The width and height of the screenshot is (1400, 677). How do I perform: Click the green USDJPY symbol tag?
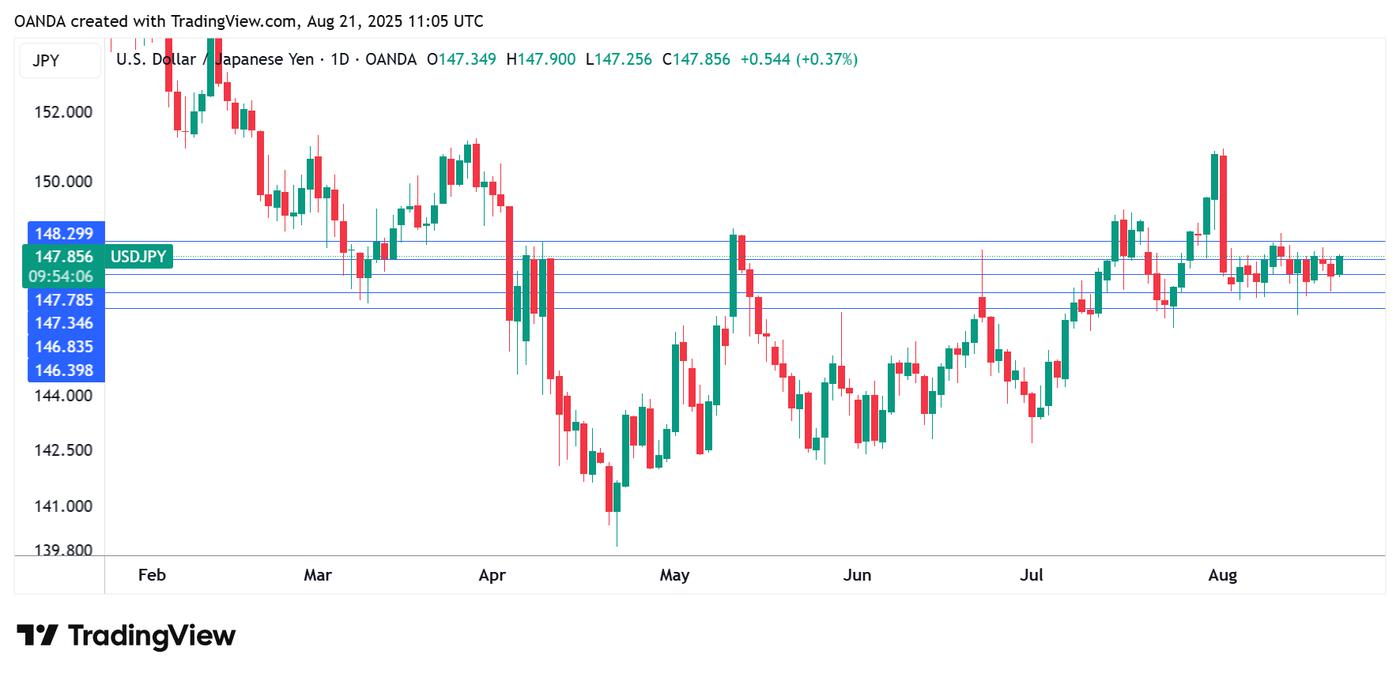coord(138,257)
